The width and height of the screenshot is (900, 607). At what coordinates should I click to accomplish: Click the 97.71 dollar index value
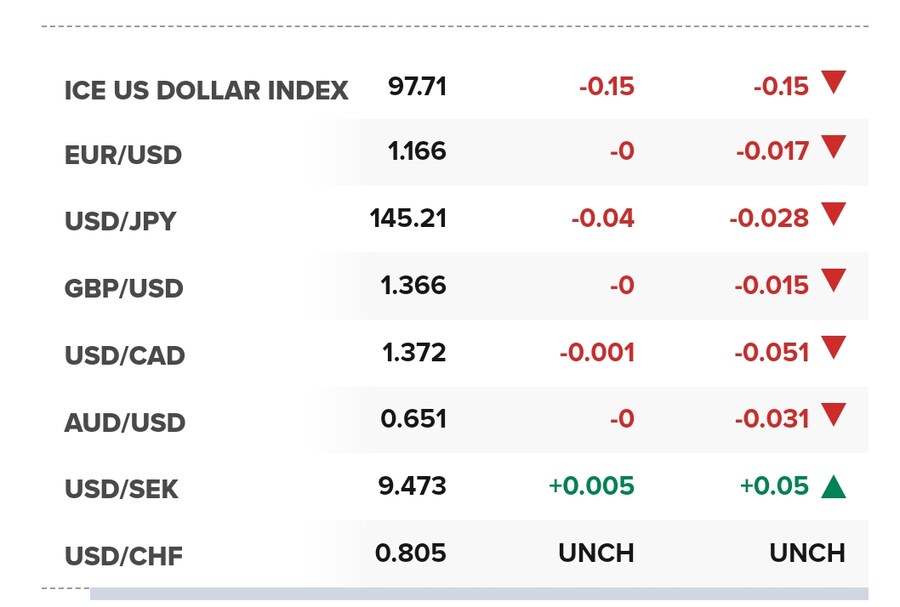pyautogui.click(x=417, y=87)
